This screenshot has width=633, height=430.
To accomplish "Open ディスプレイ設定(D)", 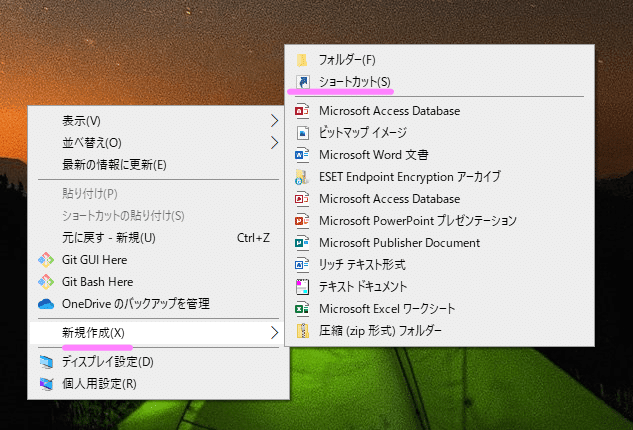I will (158, 362).
